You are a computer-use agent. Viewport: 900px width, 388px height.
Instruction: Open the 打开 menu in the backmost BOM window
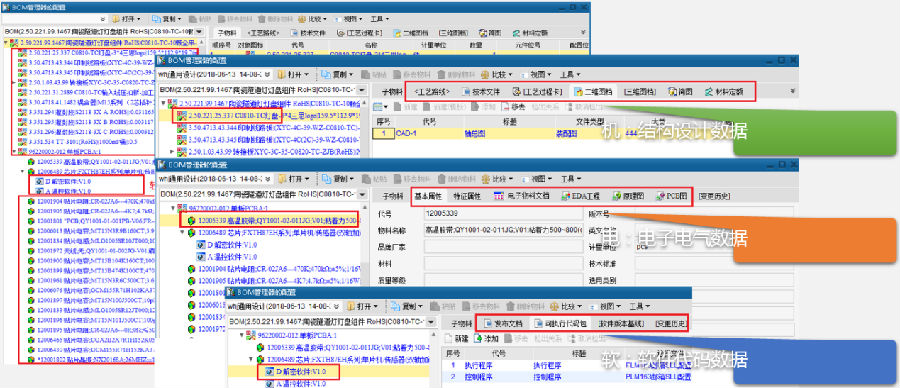pos(125,18)
